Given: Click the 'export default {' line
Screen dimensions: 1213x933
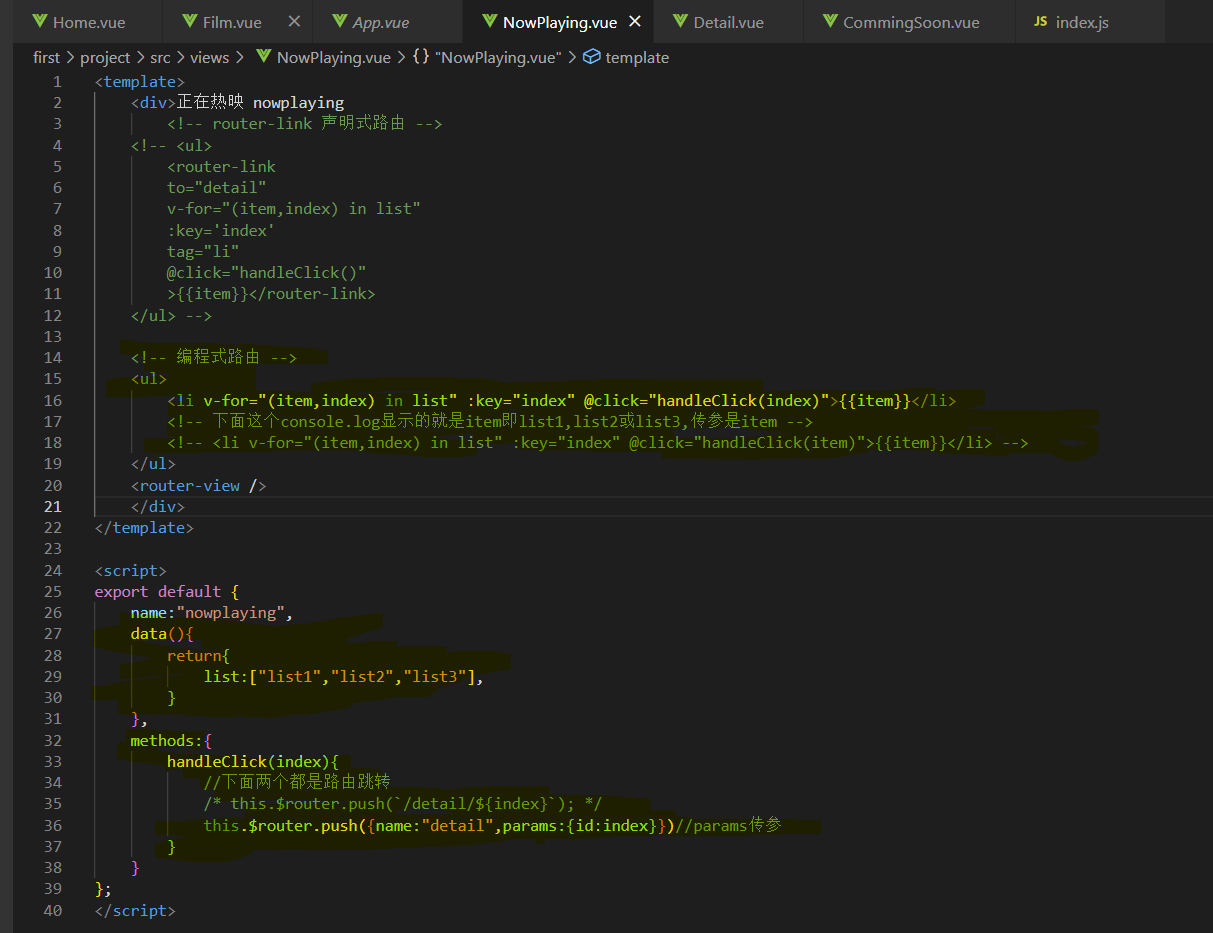Looking at the screenshot, I should click(x=167, y=591).
